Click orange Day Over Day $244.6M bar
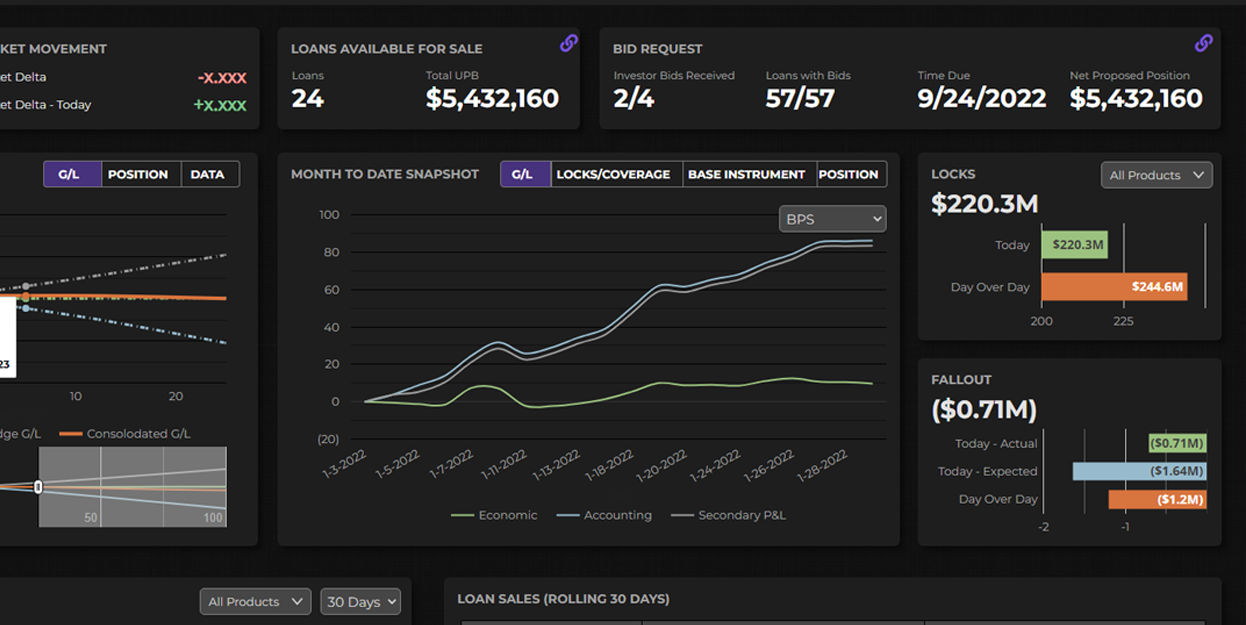Viewport: 1246px width, 625px height. (x=1113, y=287)
